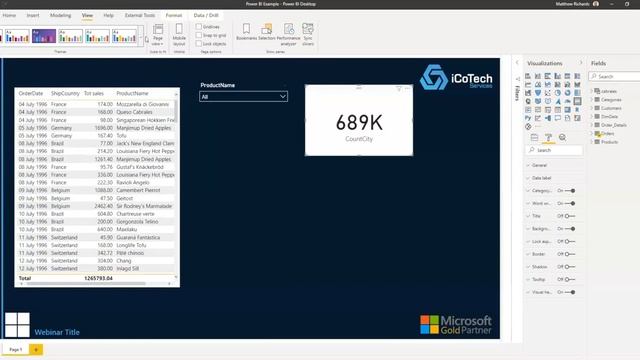This screenshot has height=360, width=640.
Task: Open the Selection pane
Action: [267, 32]
